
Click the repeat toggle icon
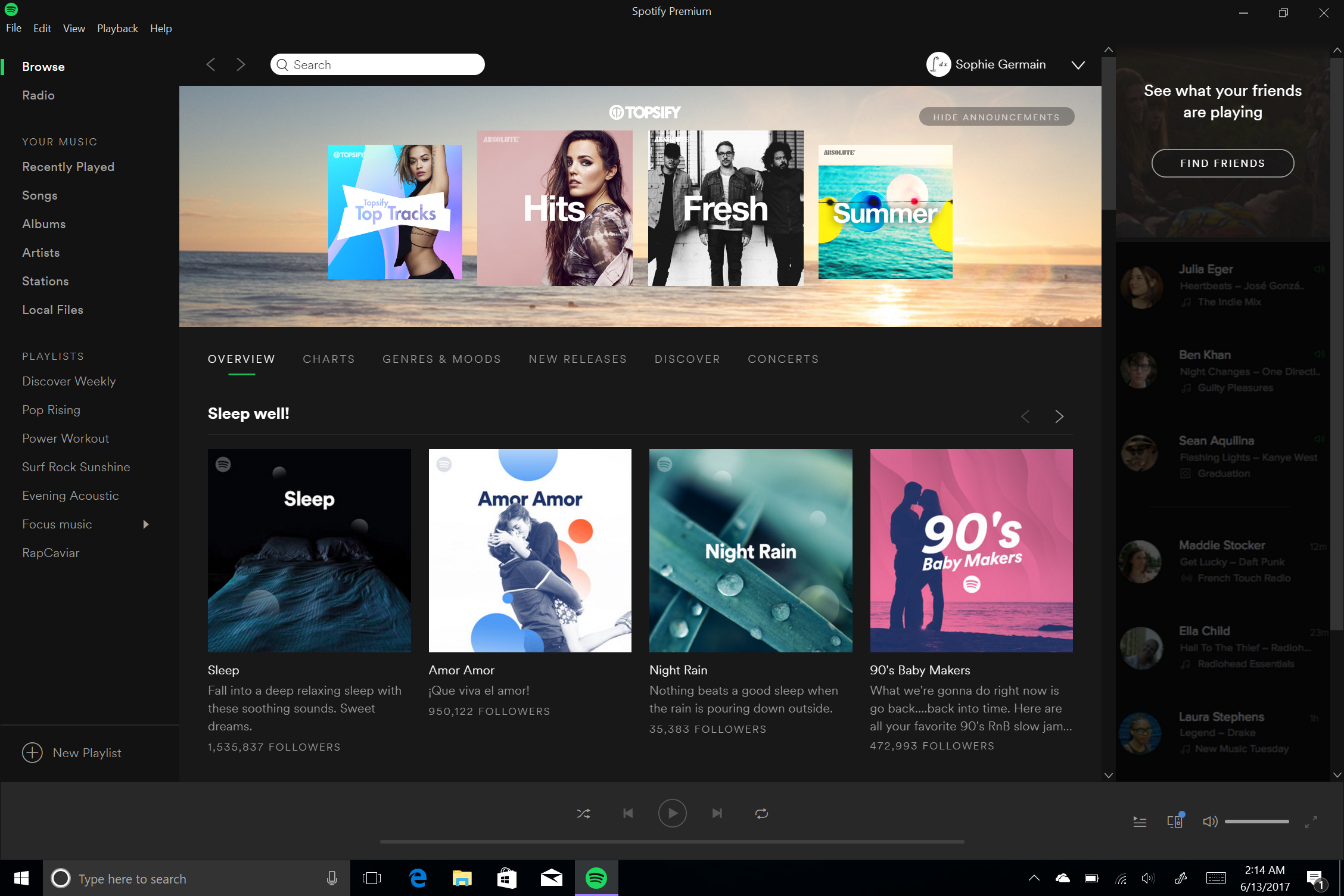pos(761,813)
